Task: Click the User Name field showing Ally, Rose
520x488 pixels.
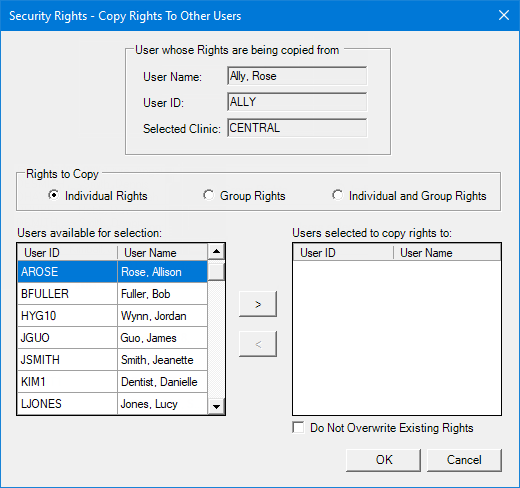Action: [297, 76]
